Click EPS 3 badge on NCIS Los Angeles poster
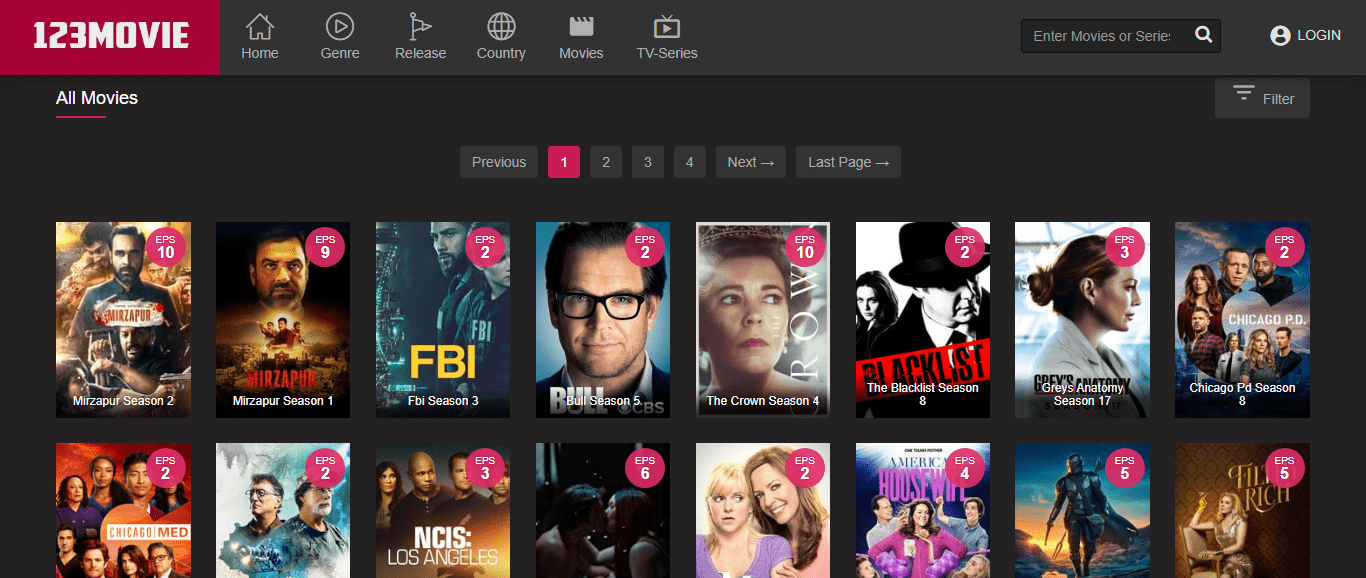1366x578 pixels. pyautogui.click(x=485, y=468)
